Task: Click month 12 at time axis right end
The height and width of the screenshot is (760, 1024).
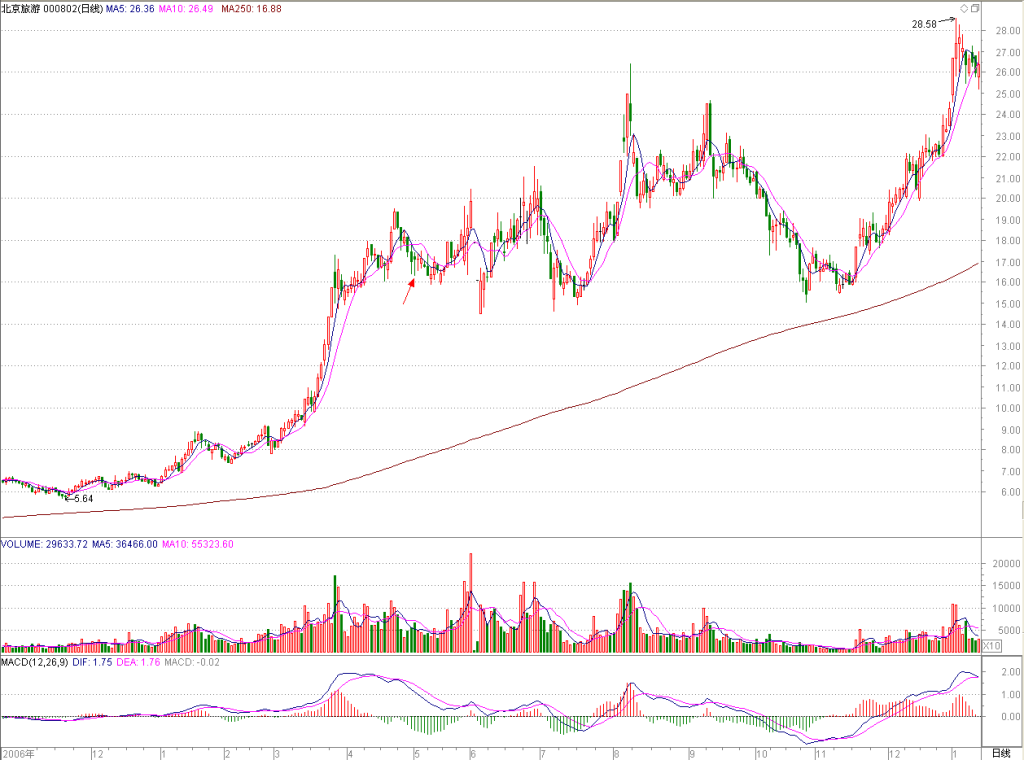Action: [895, 754]
